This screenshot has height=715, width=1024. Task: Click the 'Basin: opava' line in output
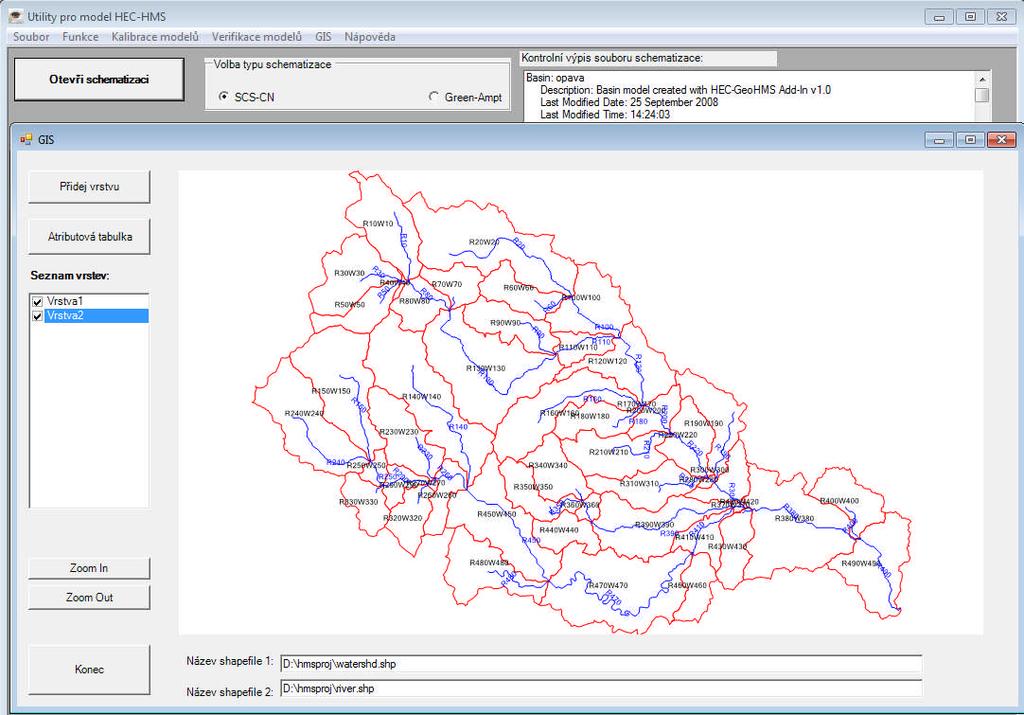click(x=555, y=78)
